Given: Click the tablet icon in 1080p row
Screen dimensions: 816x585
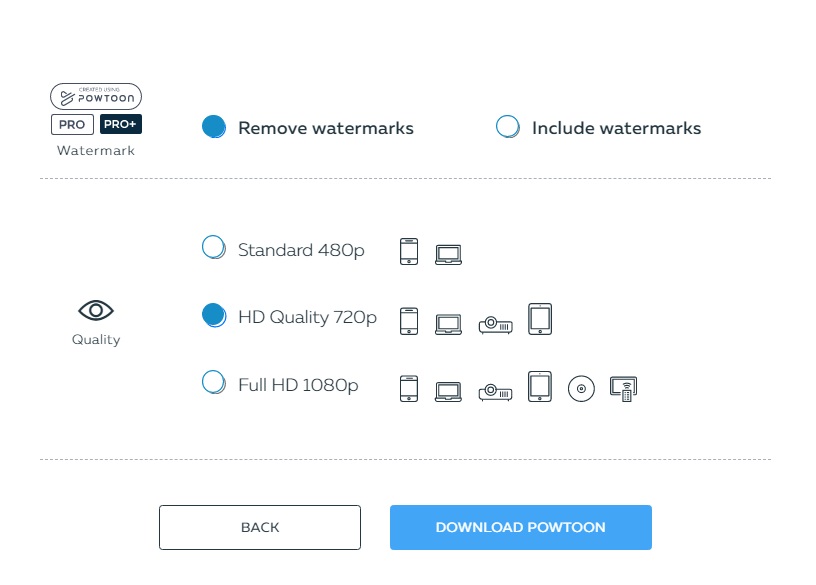Looking at the screenshot, I should 540,387.
